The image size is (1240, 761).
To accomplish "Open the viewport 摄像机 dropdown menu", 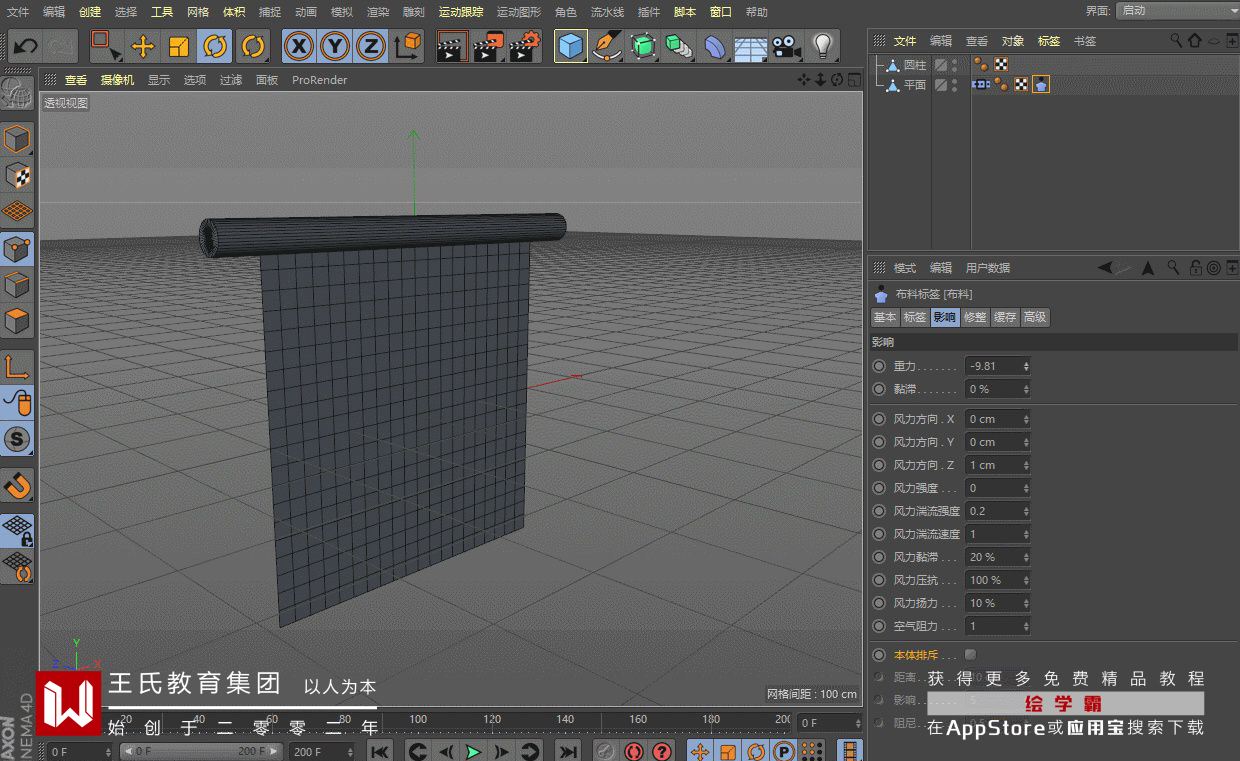I will [x=117, y=80].
